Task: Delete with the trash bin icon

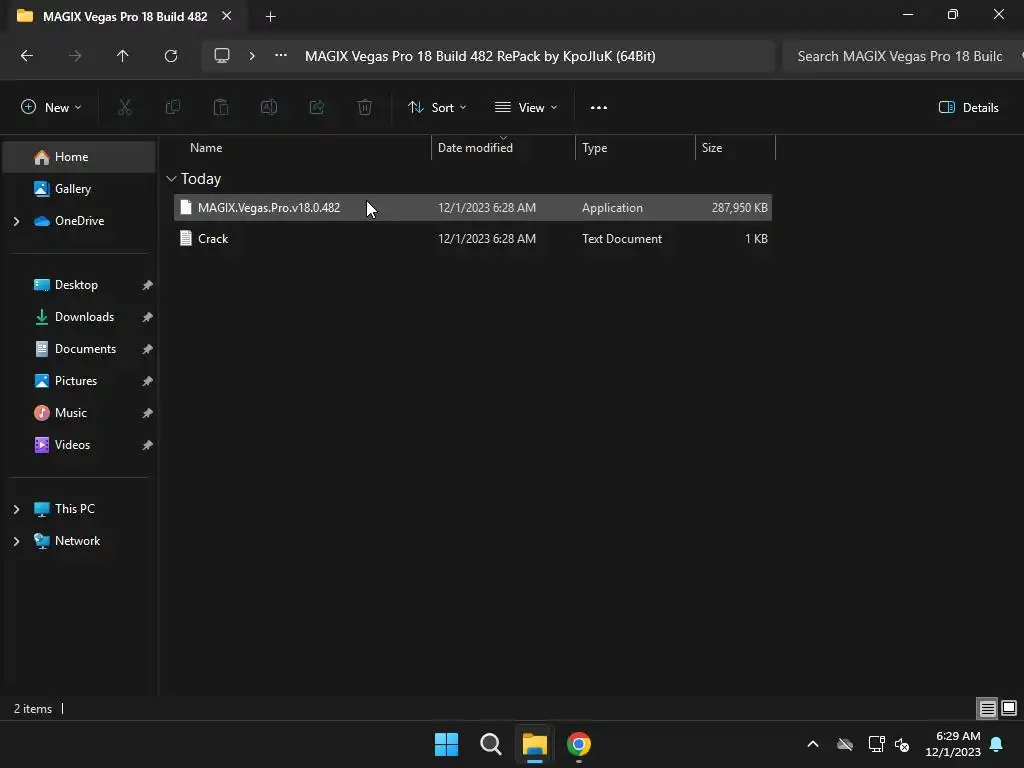Action: click(x=365, y=108)
